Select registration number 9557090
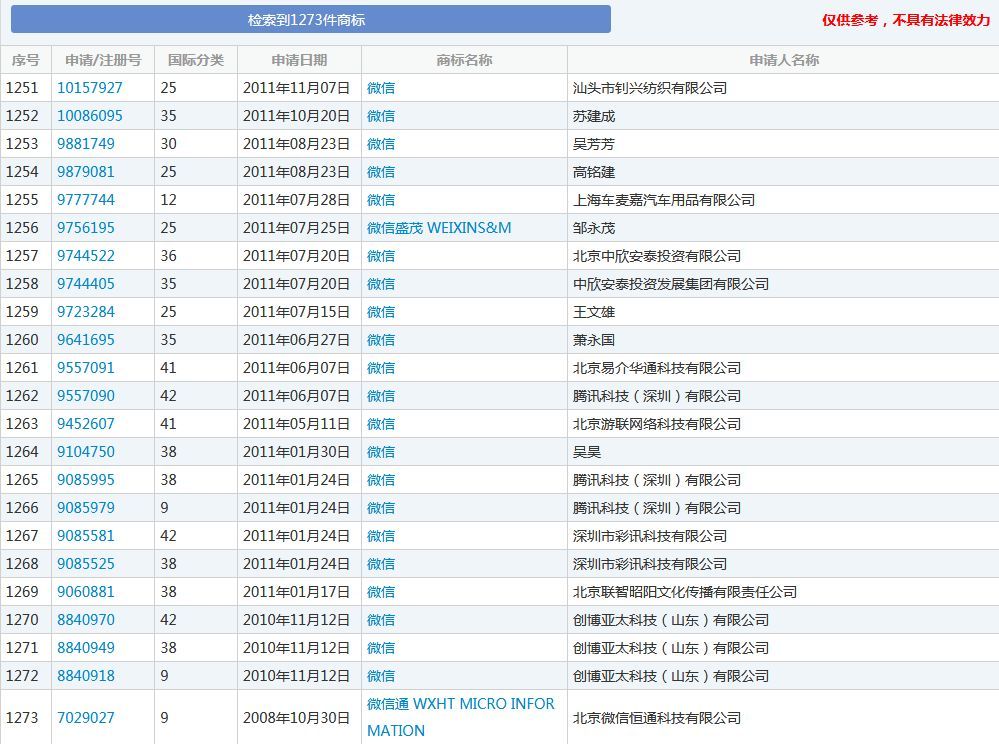 [86, 396]
